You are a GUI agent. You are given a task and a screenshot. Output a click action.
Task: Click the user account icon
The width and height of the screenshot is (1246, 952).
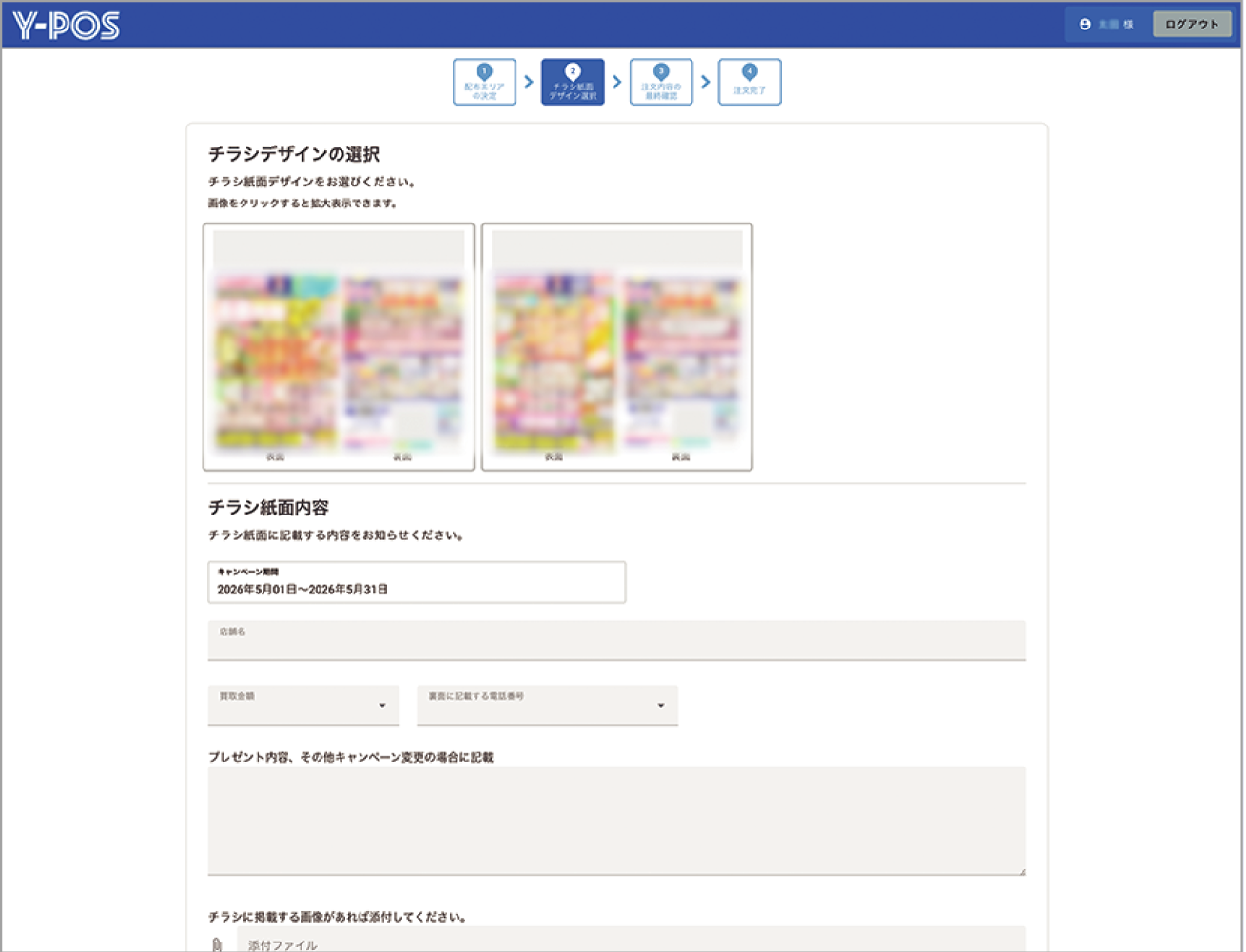[1084, 25]
